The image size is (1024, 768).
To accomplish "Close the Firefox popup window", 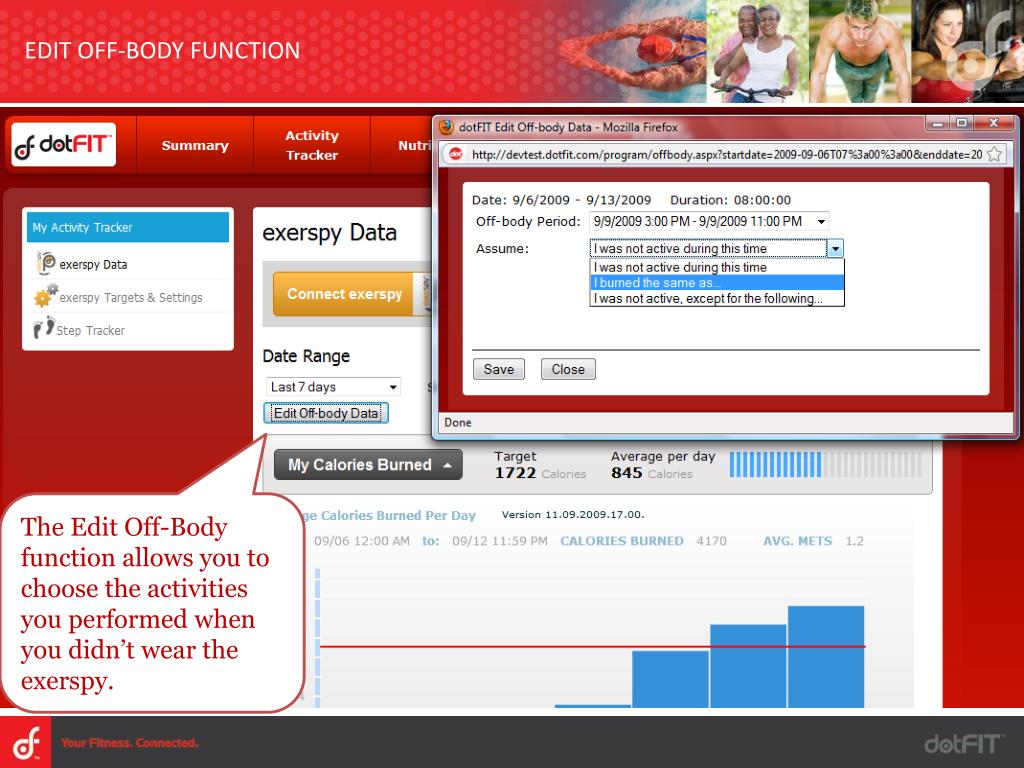I will tap(994, 123).
